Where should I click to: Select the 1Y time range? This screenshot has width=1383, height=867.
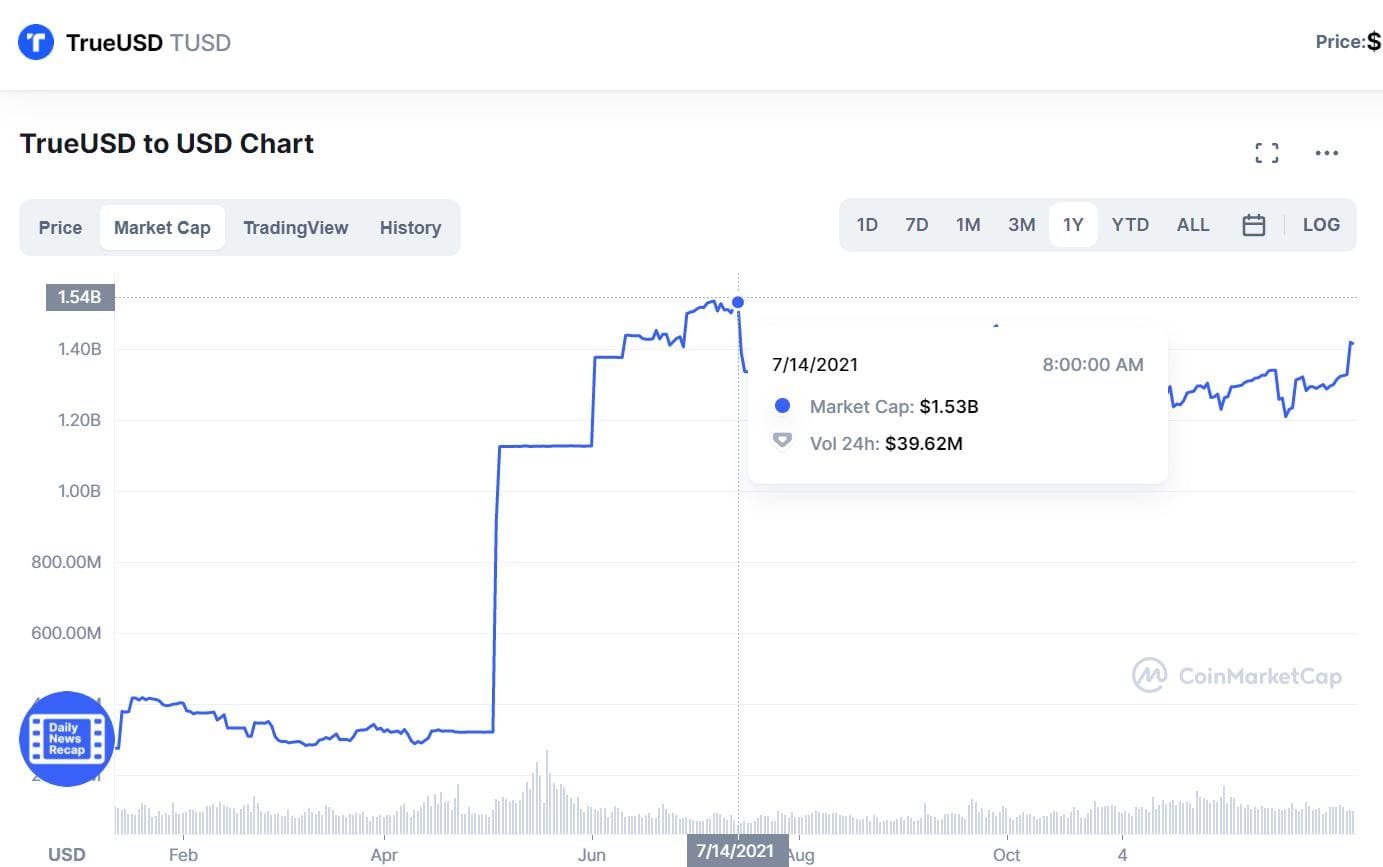[1073, 225]
